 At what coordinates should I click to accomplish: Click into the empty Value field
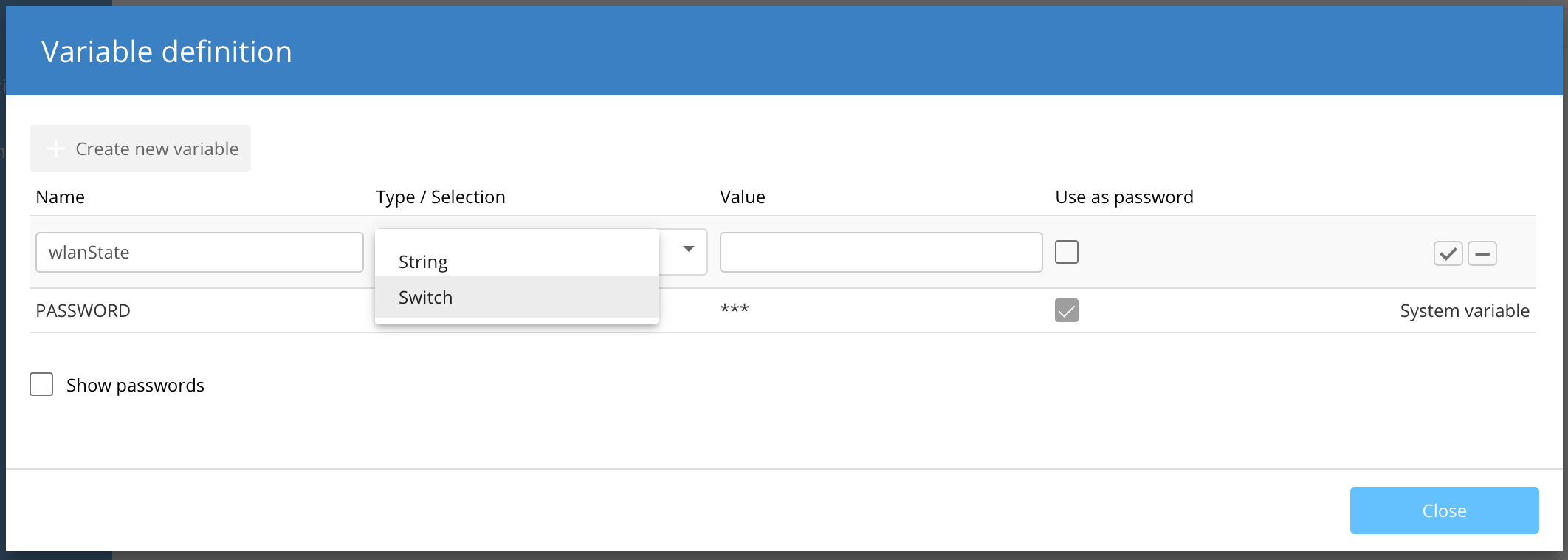pos(881,253)
